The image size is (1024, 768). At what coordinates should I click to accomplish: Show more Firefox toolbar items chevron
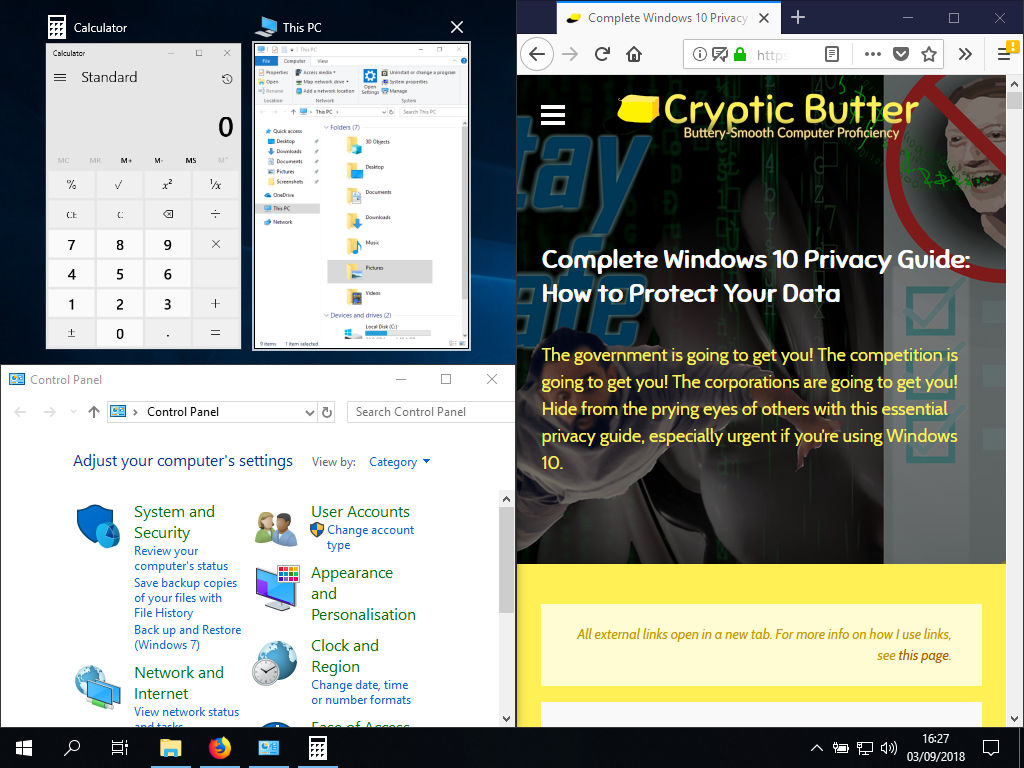tap(965, 54)
